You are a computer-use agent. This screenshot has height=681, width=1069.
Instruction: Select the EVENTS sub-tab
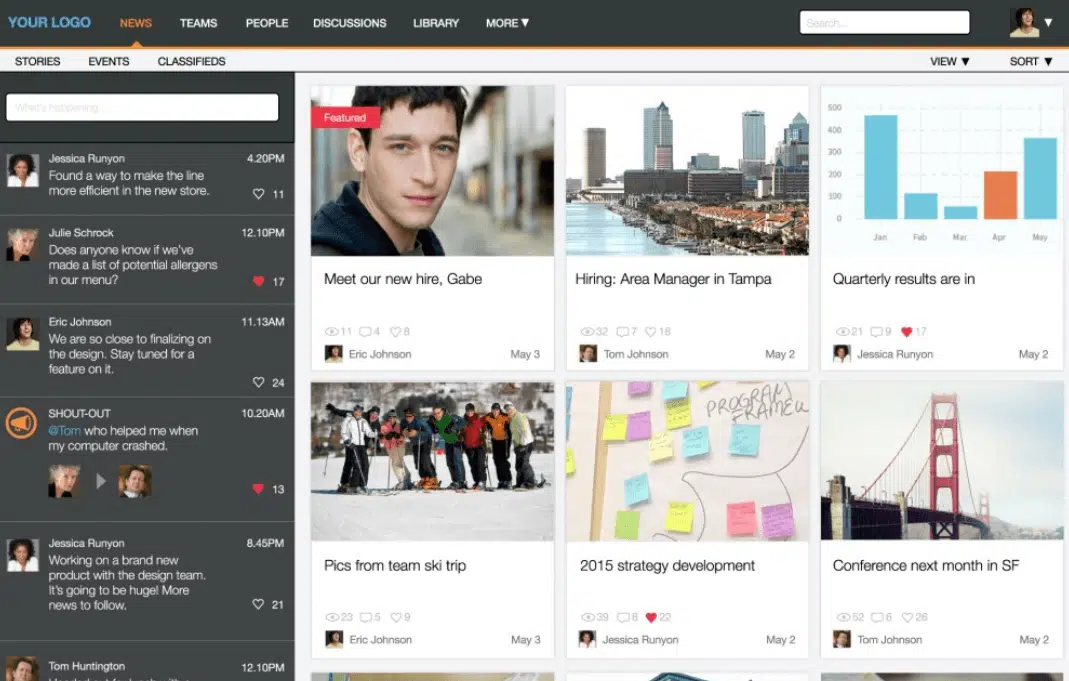tap(108, 61)
